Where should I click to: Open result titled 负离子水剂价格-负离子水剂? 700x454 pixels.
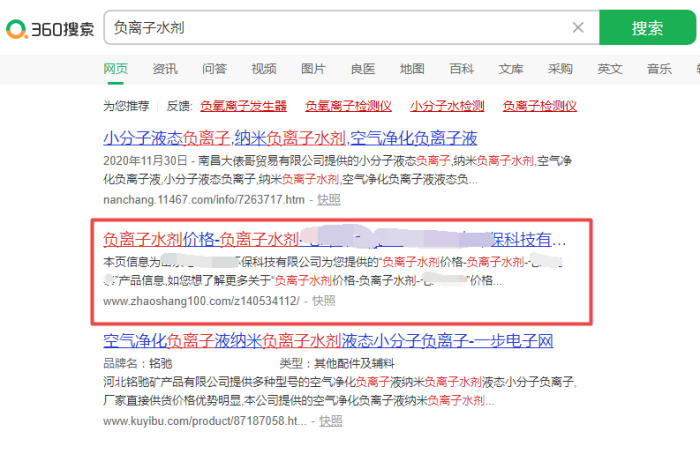pyautogui.click(x=335, y=240)
